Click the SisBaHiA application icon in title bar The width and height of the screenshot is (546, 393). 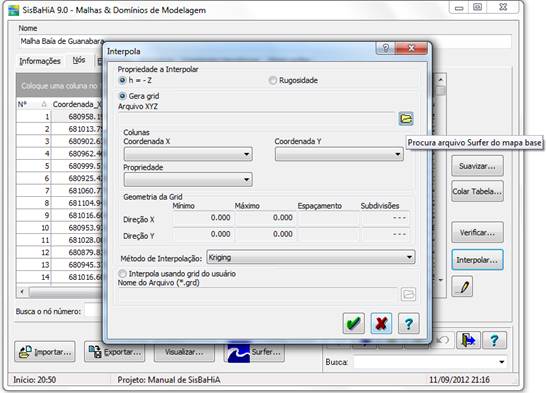point(13,10)
